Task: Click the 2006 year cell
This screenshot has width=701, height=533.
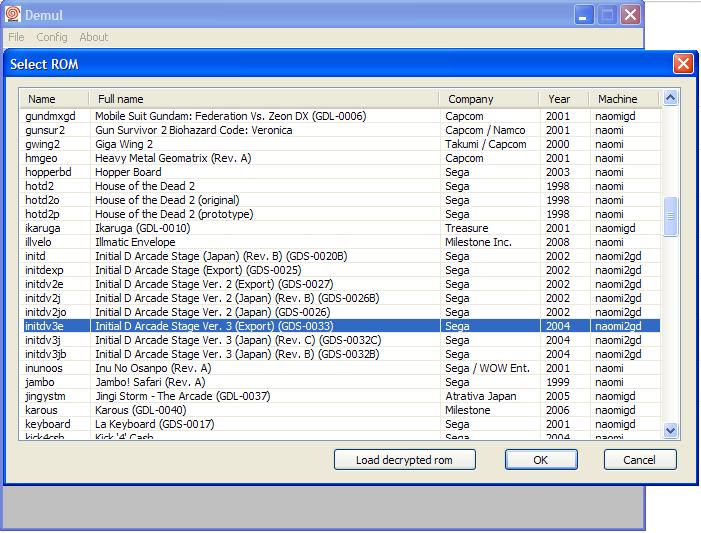Action: (557, 410)
